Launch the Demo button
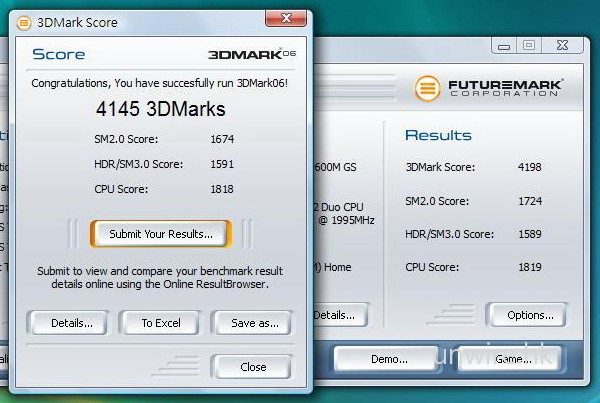This screenshot has height=403, width=600. point(388,358)
